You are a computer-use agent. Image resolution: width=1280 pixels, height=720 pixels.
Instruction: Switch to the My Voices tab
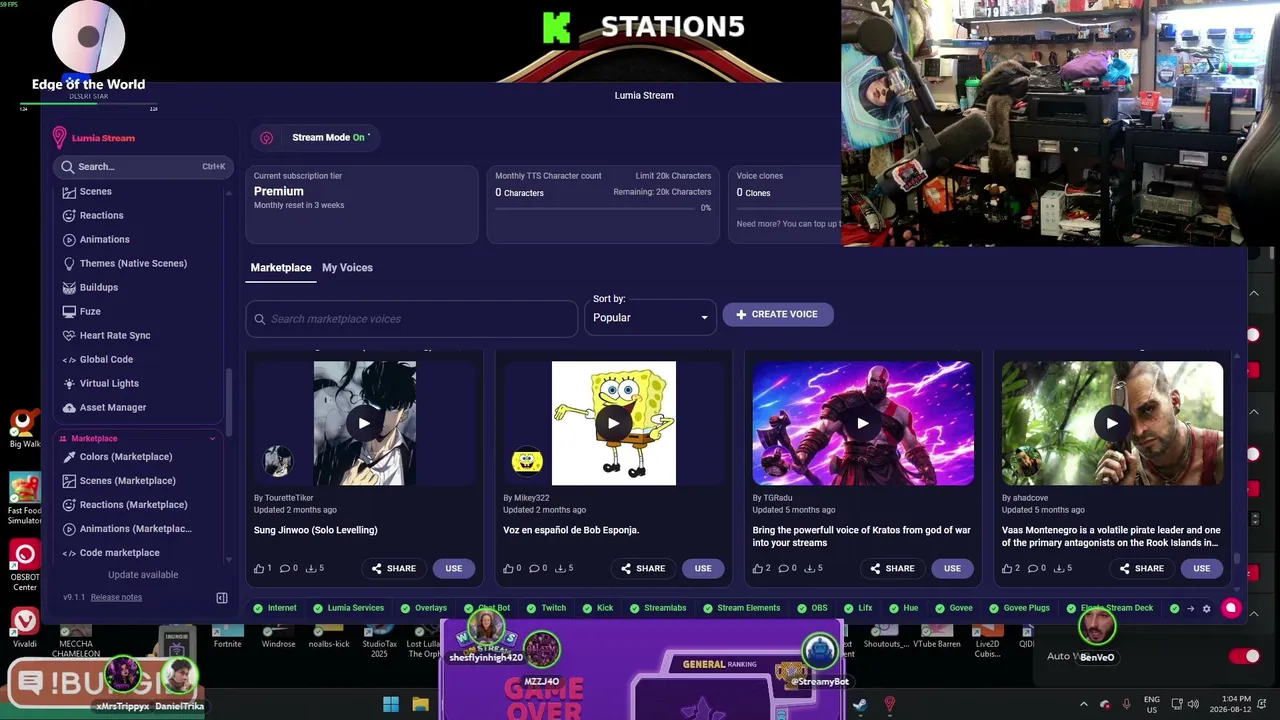coord(347,267)
